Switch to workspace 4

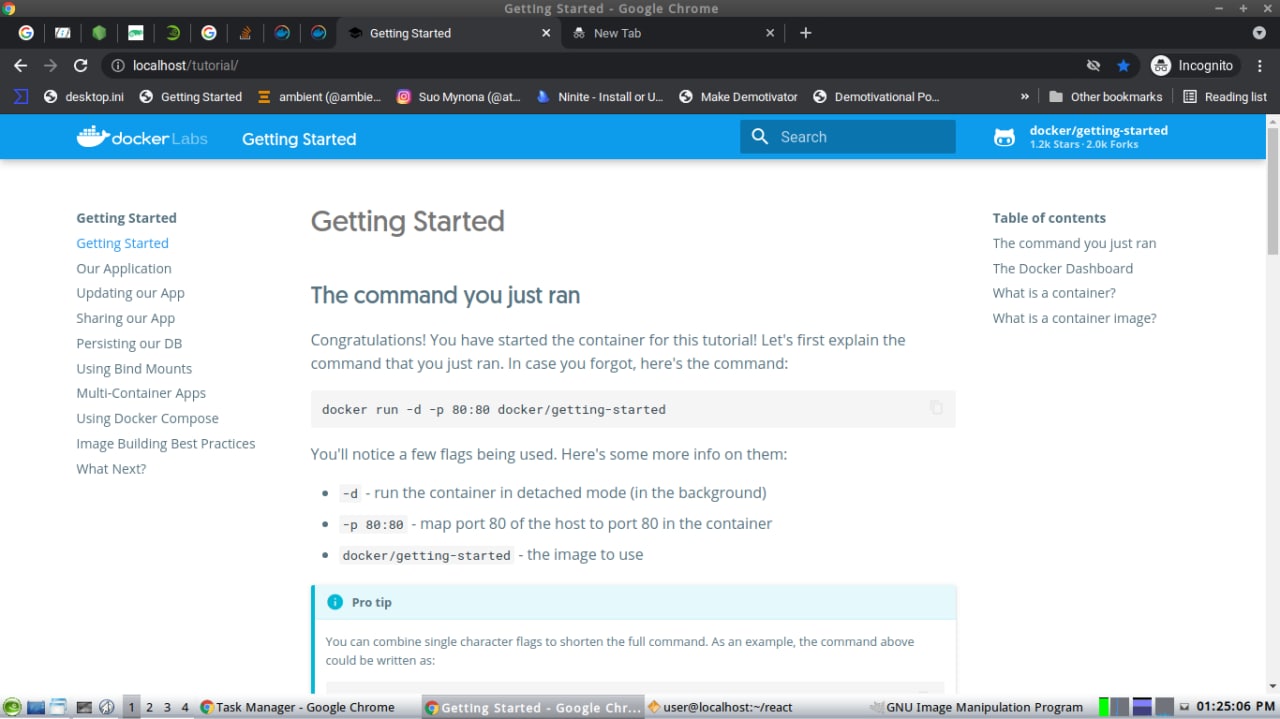(185, 707)
